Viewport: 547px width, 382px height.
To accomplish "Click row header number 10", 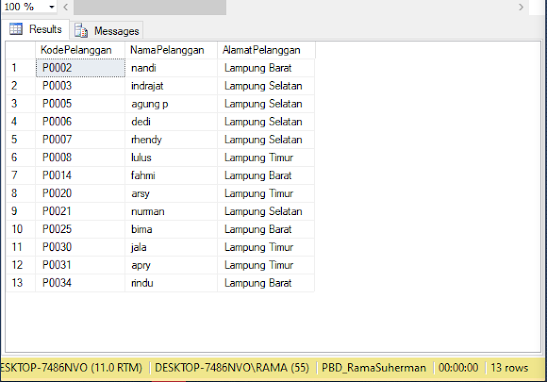I will (x=21, y=229).
